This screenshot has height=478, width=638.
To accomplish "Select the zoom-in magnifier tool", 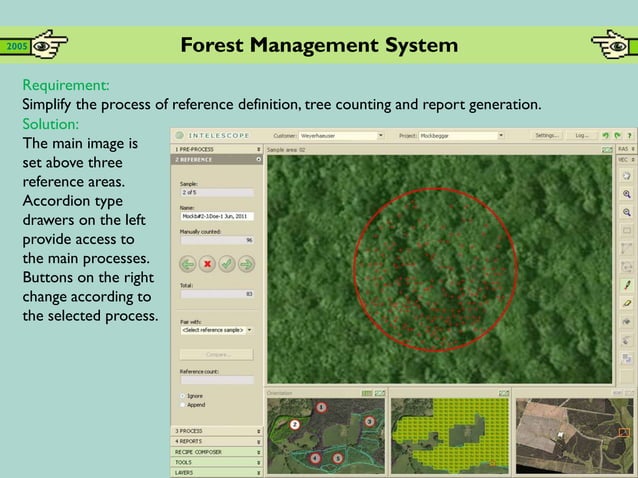I will coord(627,194).
